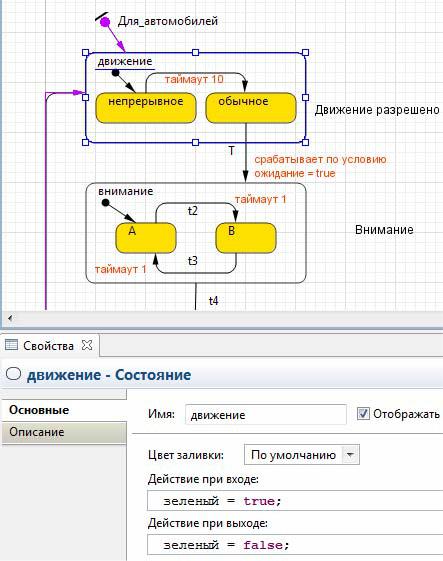This screenshot has height=561, width=443.
Task: Select transition label T
Action: [x=232, y=151]
